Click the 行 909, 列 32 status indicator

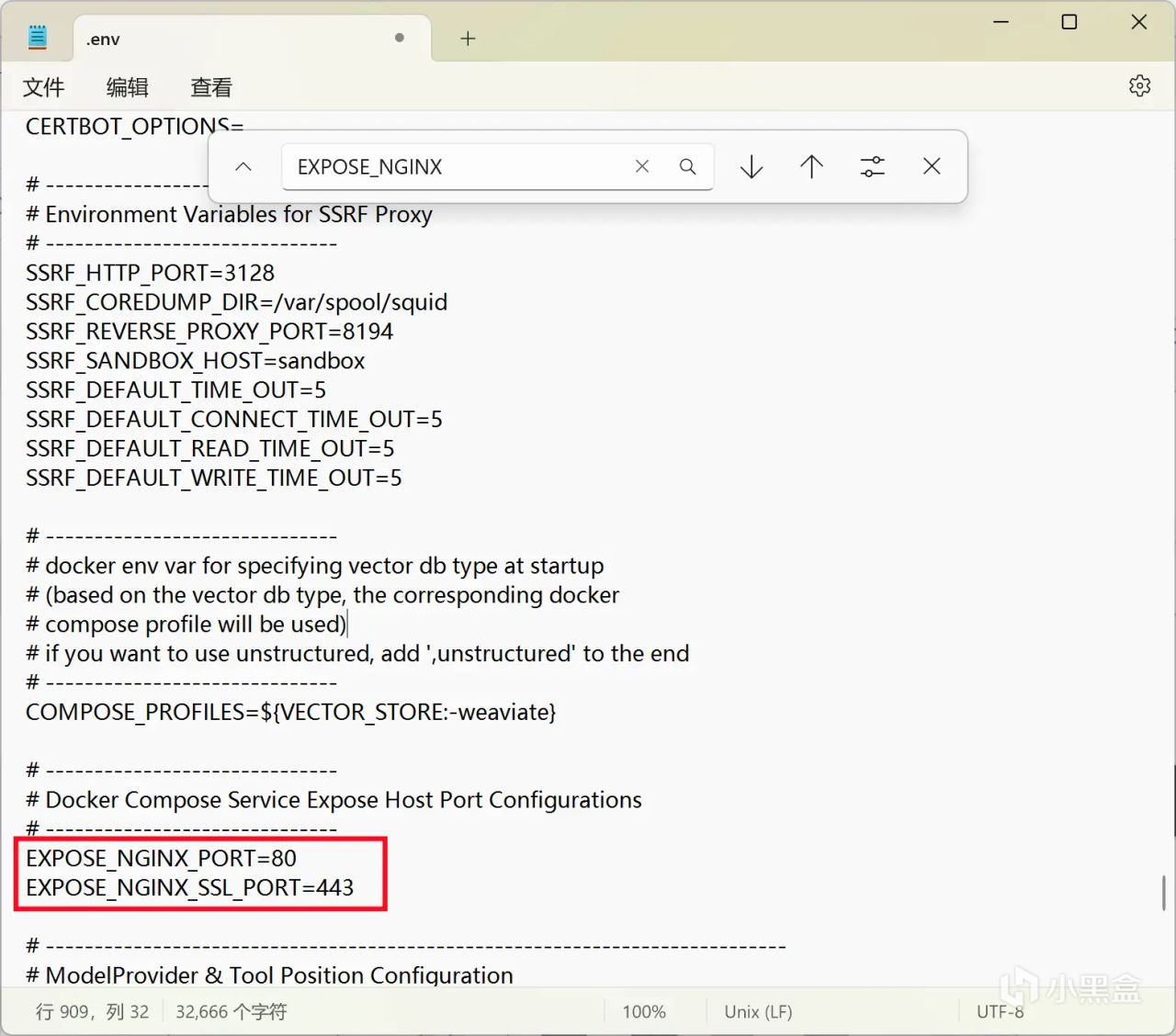[92, 1011]
